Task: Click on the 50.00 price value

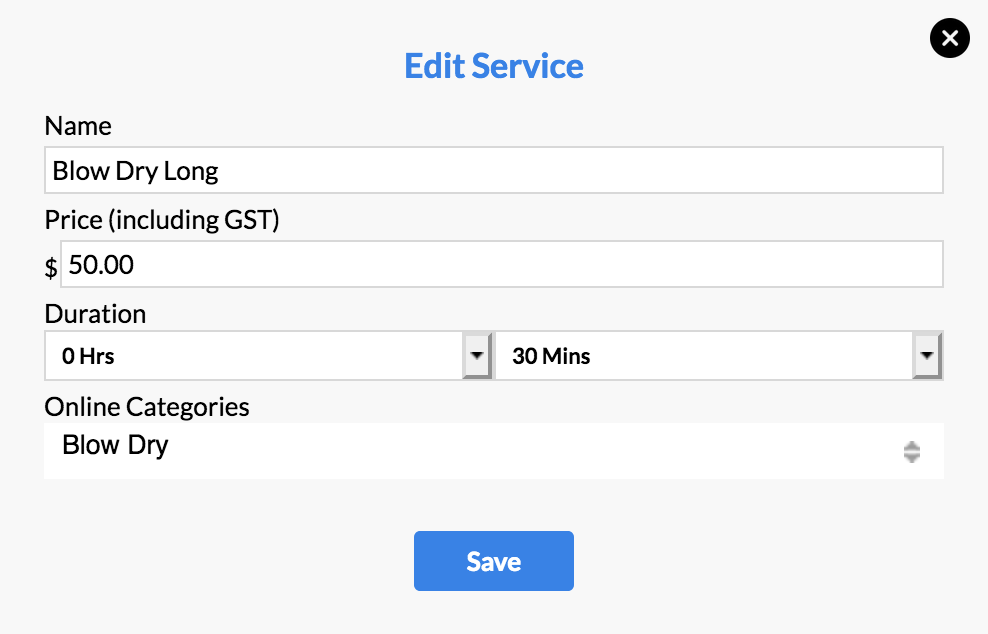Action: (x=101, y=265)
